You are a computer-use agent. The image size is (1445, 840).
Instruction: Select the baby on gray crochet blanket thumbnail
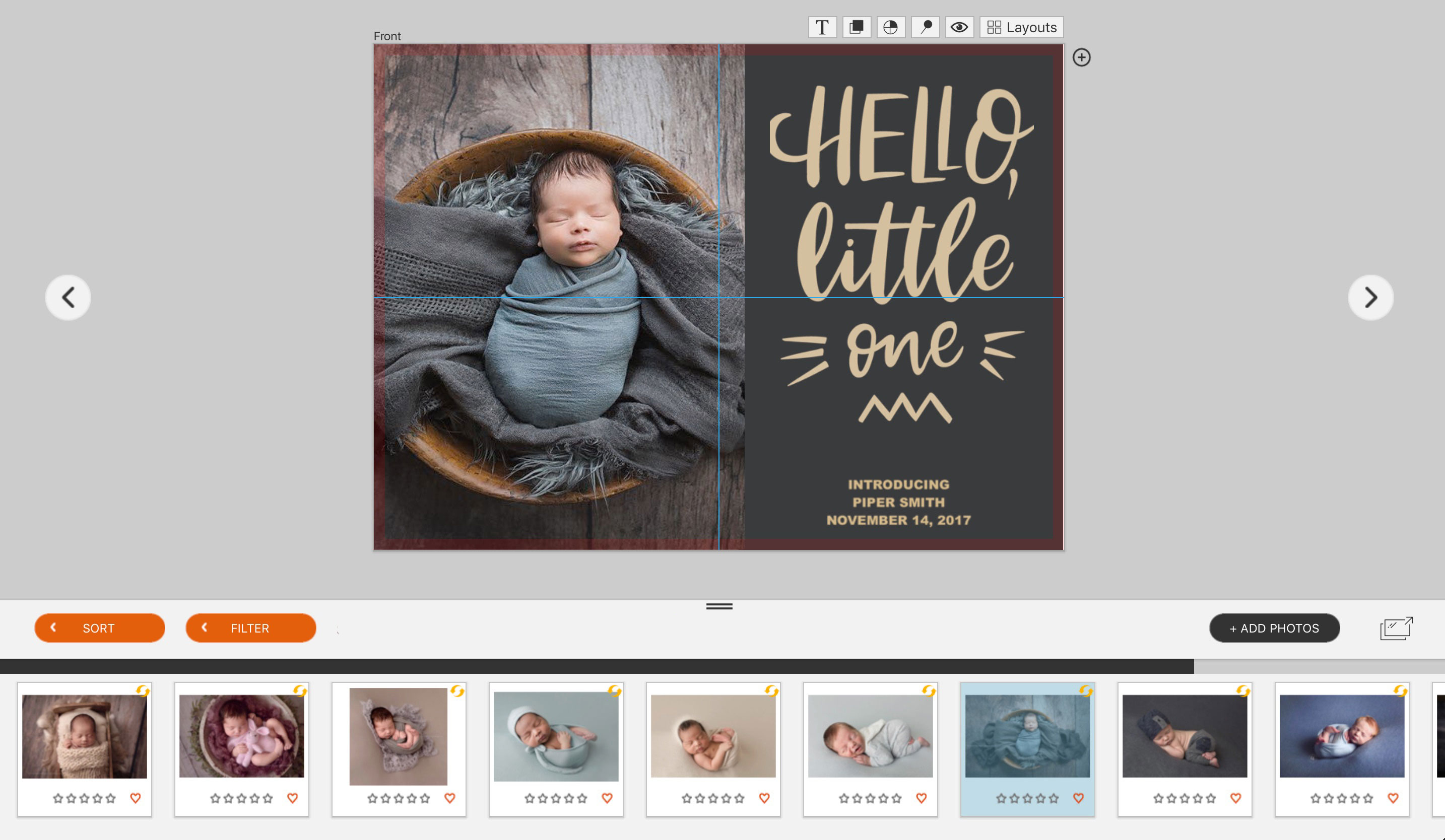pyautogui.click(x=399, y=736)
